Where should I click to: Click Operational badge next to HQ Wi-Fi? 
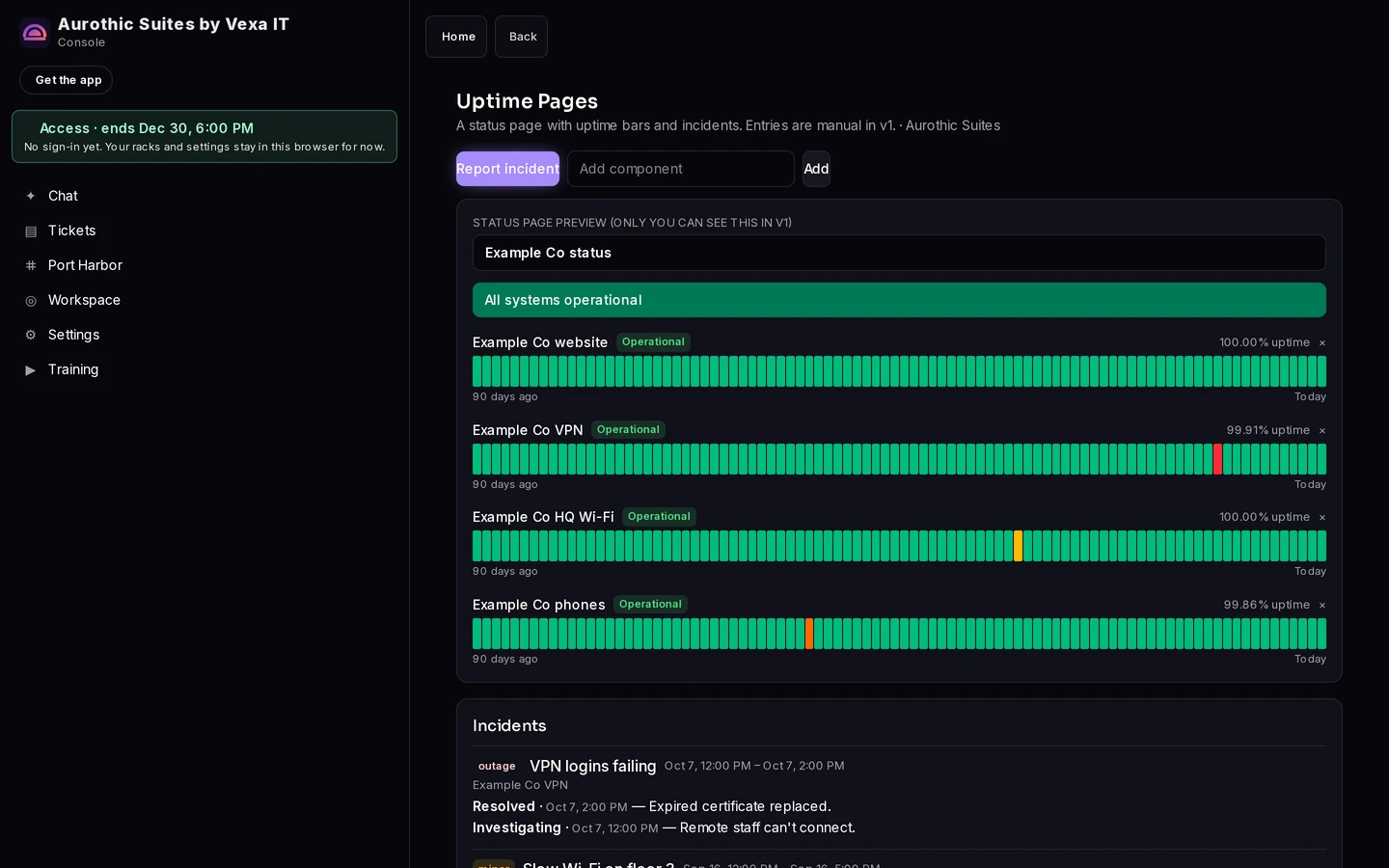pos(659,517)
